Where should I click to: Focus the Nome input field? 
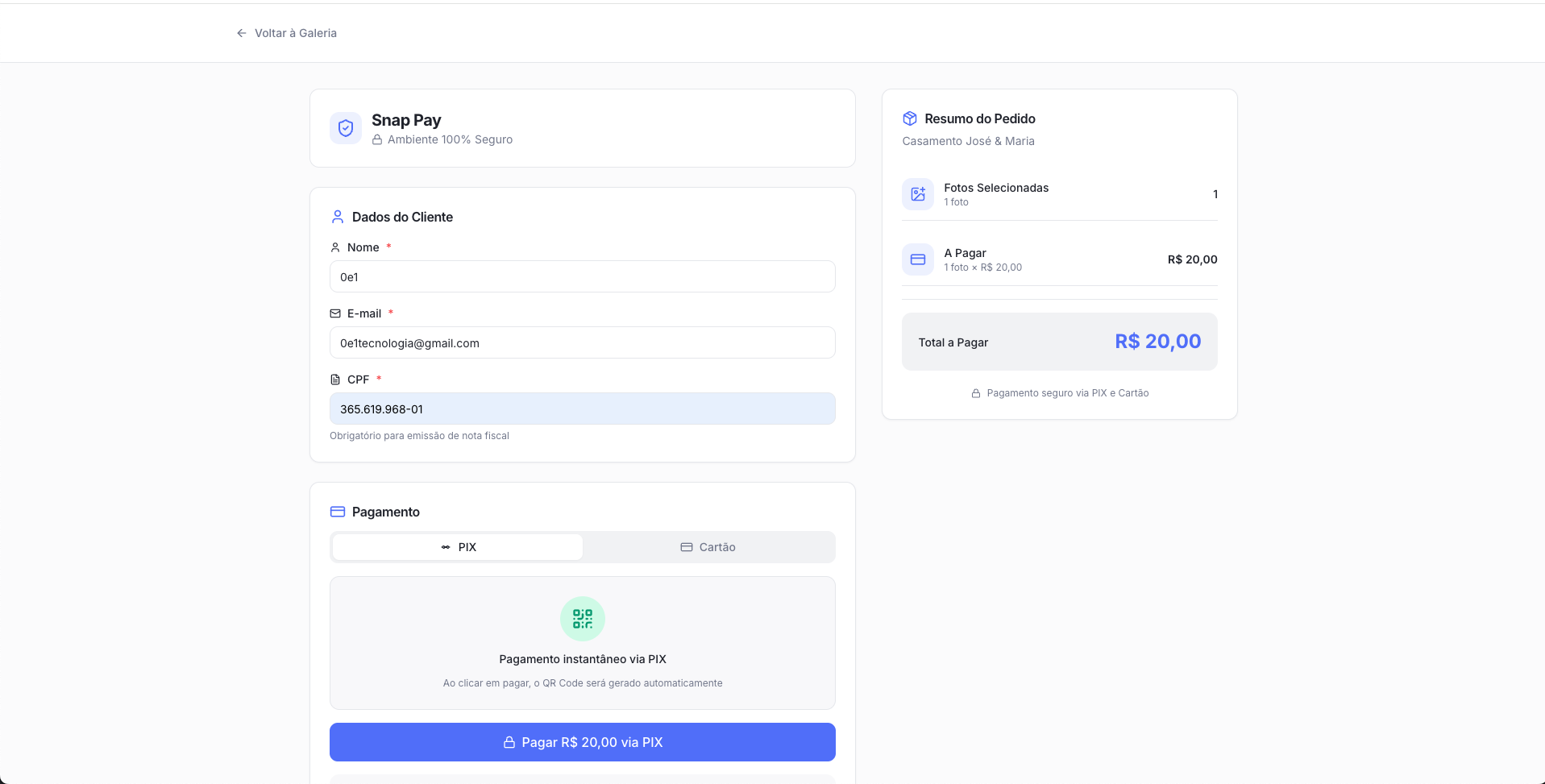point(582,276)
